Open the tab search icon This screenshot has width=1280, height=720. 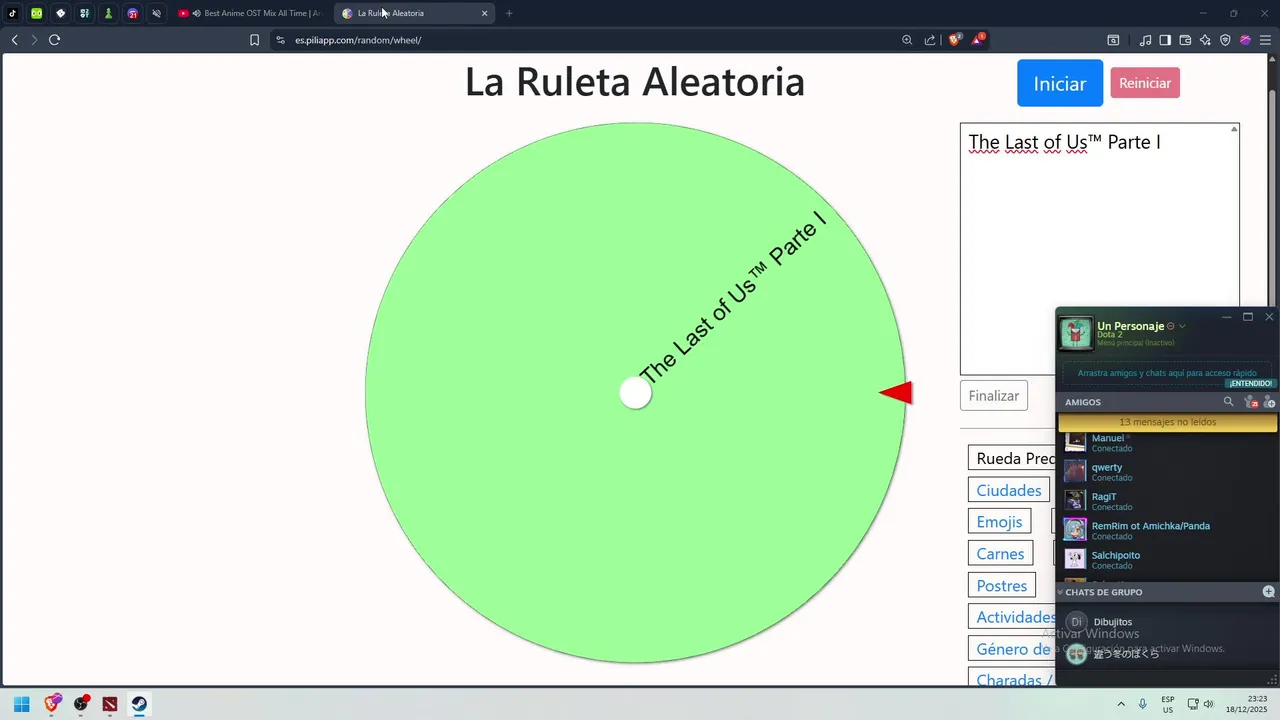pos(1113,40)
